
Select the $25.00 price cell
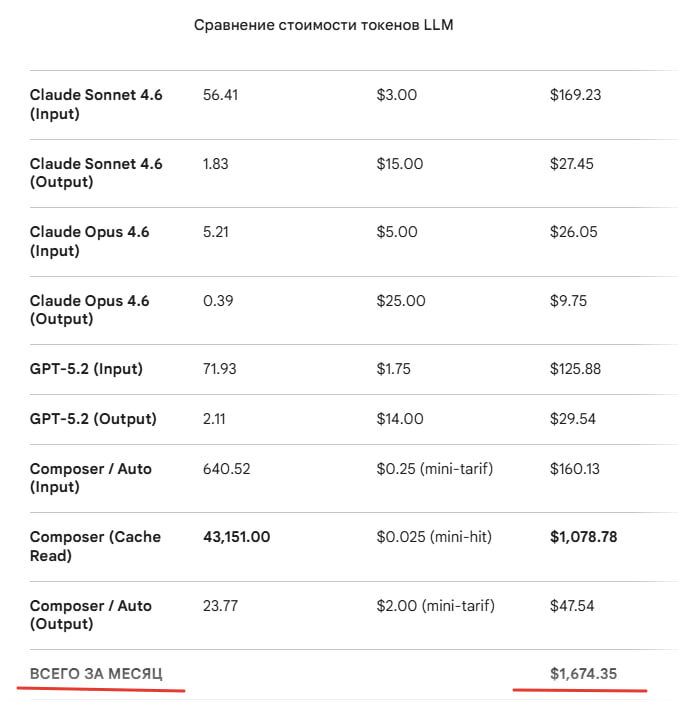pyautogui.click(x=400, y=300)
